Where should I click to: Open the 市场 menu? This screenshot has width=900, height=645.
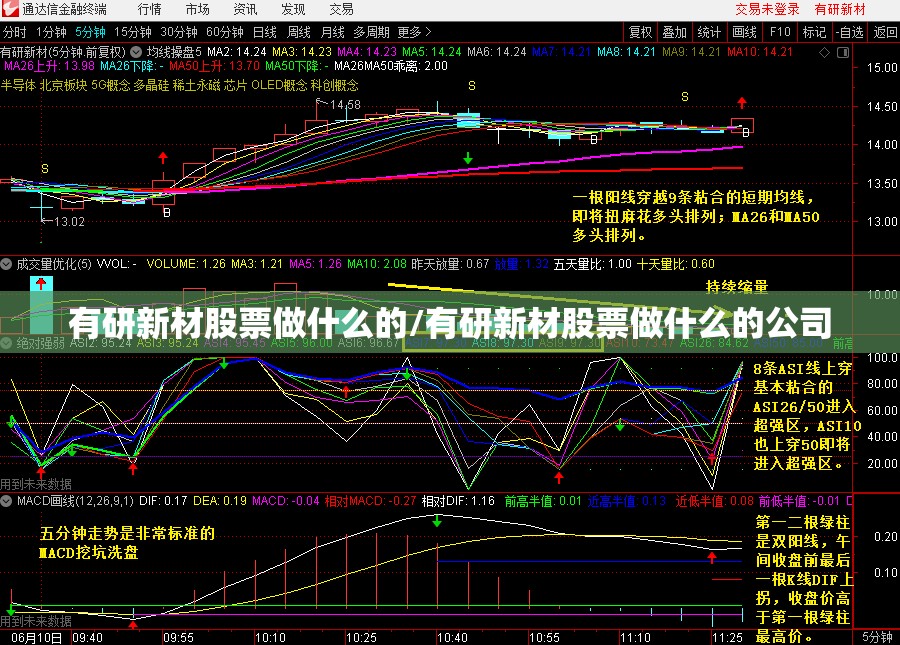(197, 9)
